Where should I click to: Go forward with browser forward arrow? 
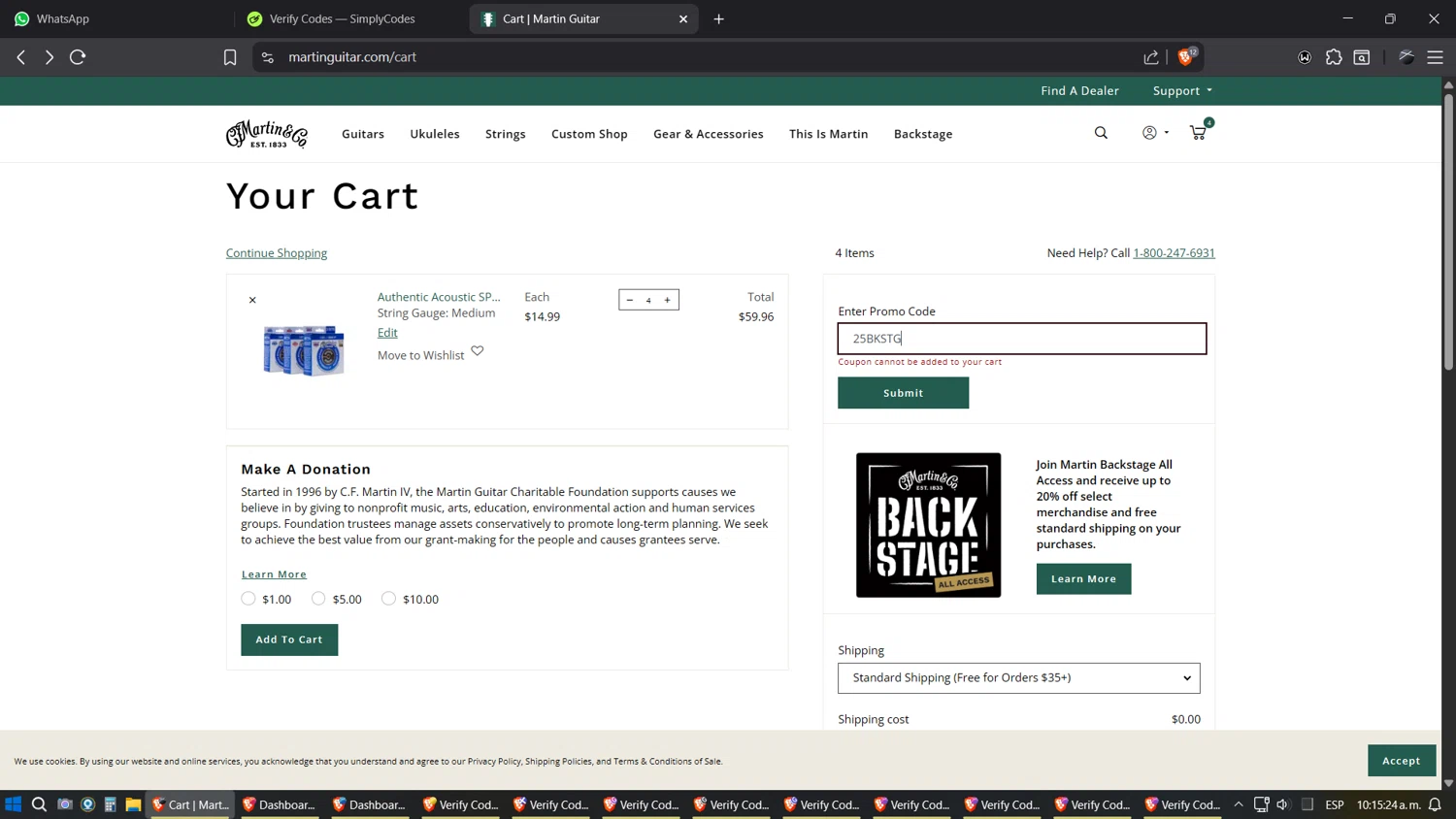point(49,57)
